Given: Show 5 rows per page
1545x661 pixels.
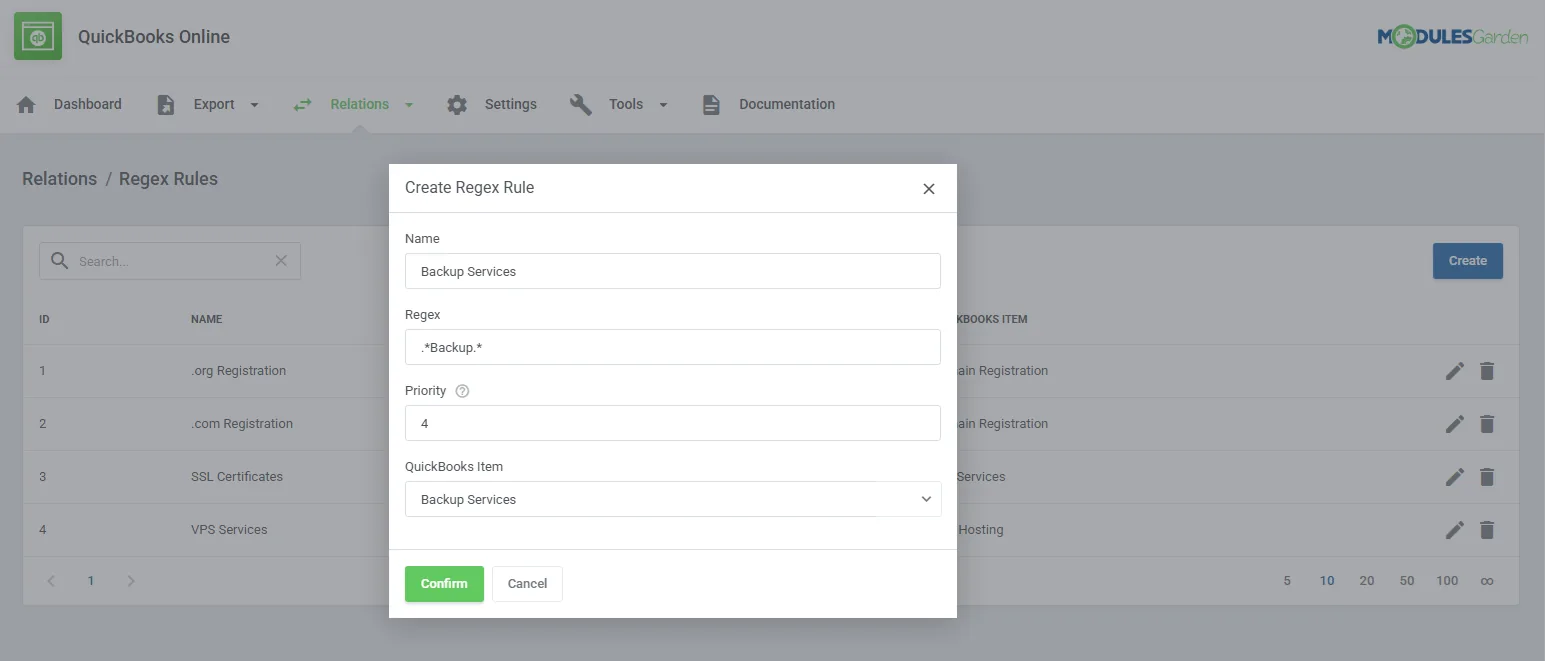Looking at the screenshot, I should [x=1287, y=581].
